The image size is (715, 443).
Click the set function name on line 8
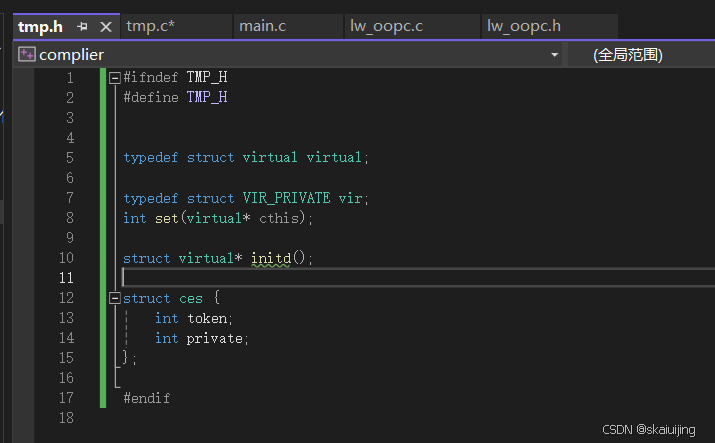pos(166,218)
